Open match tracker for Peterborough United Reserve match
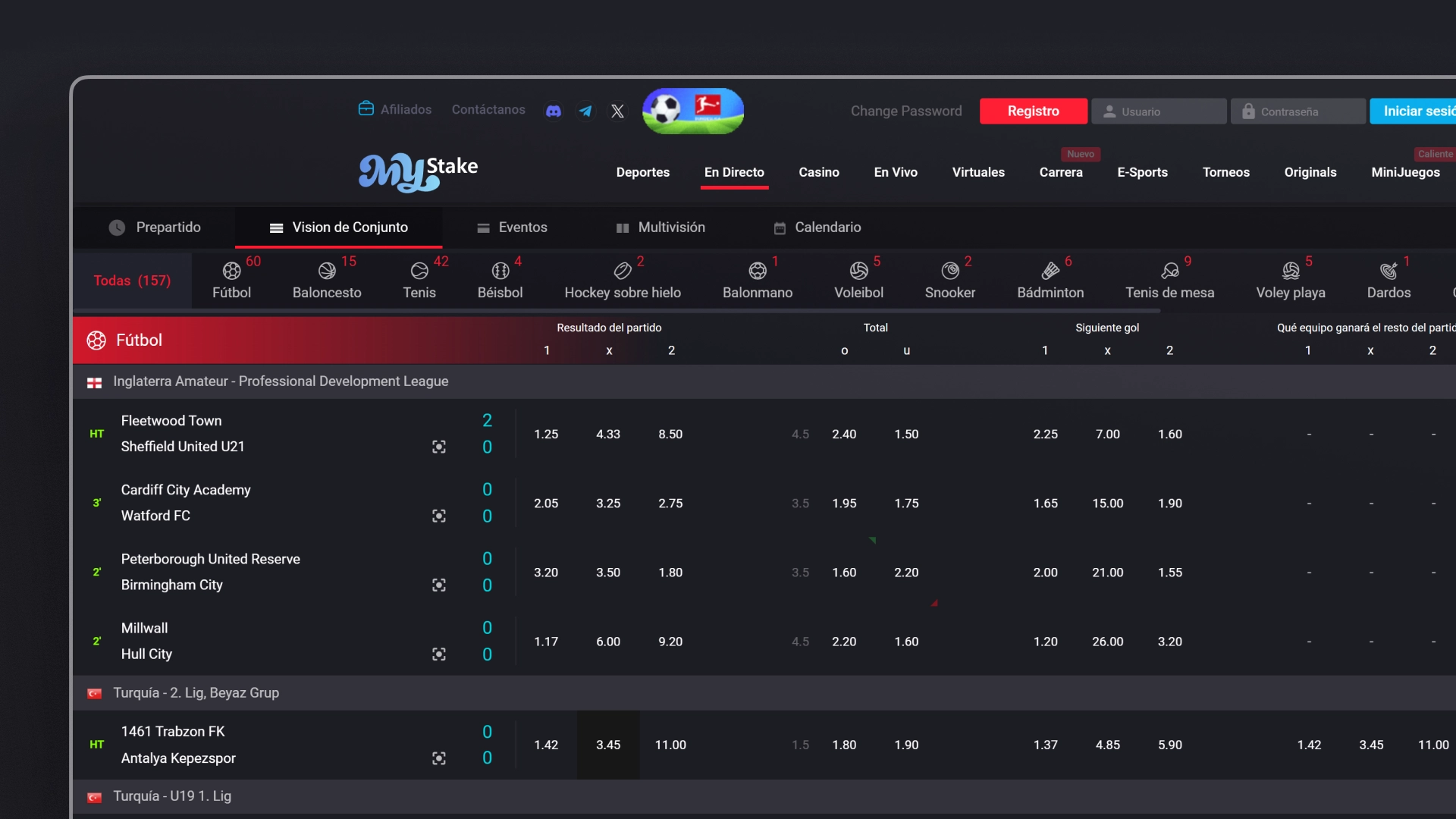 click(439, 585)
